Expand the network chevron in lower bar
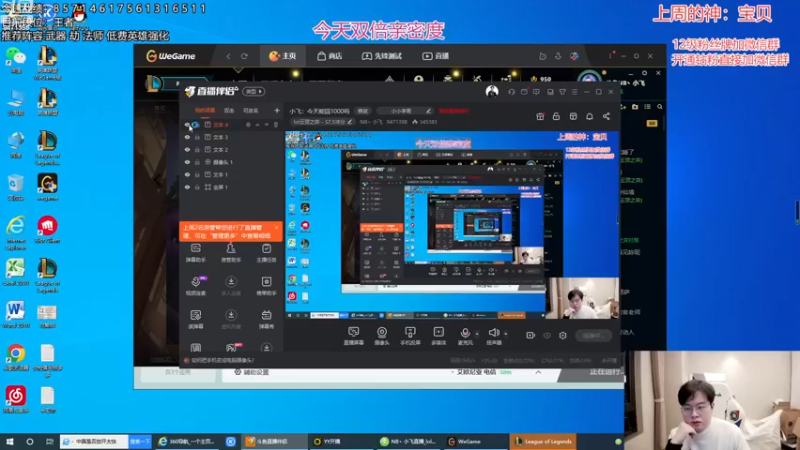 pyautogui.click(x=538, y=372)
